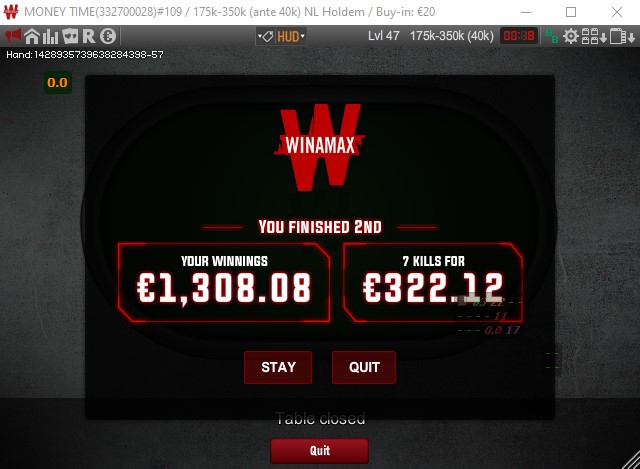Open the statistics bar chart icon
The image size is (640, 469).
tap(51, 36)
